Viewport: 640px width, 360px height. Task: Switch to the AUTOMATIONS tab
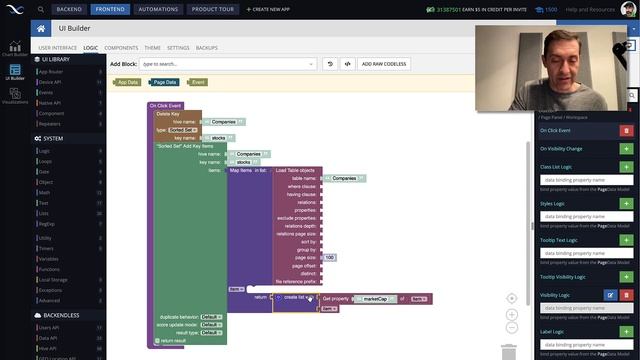coord(158,9)
